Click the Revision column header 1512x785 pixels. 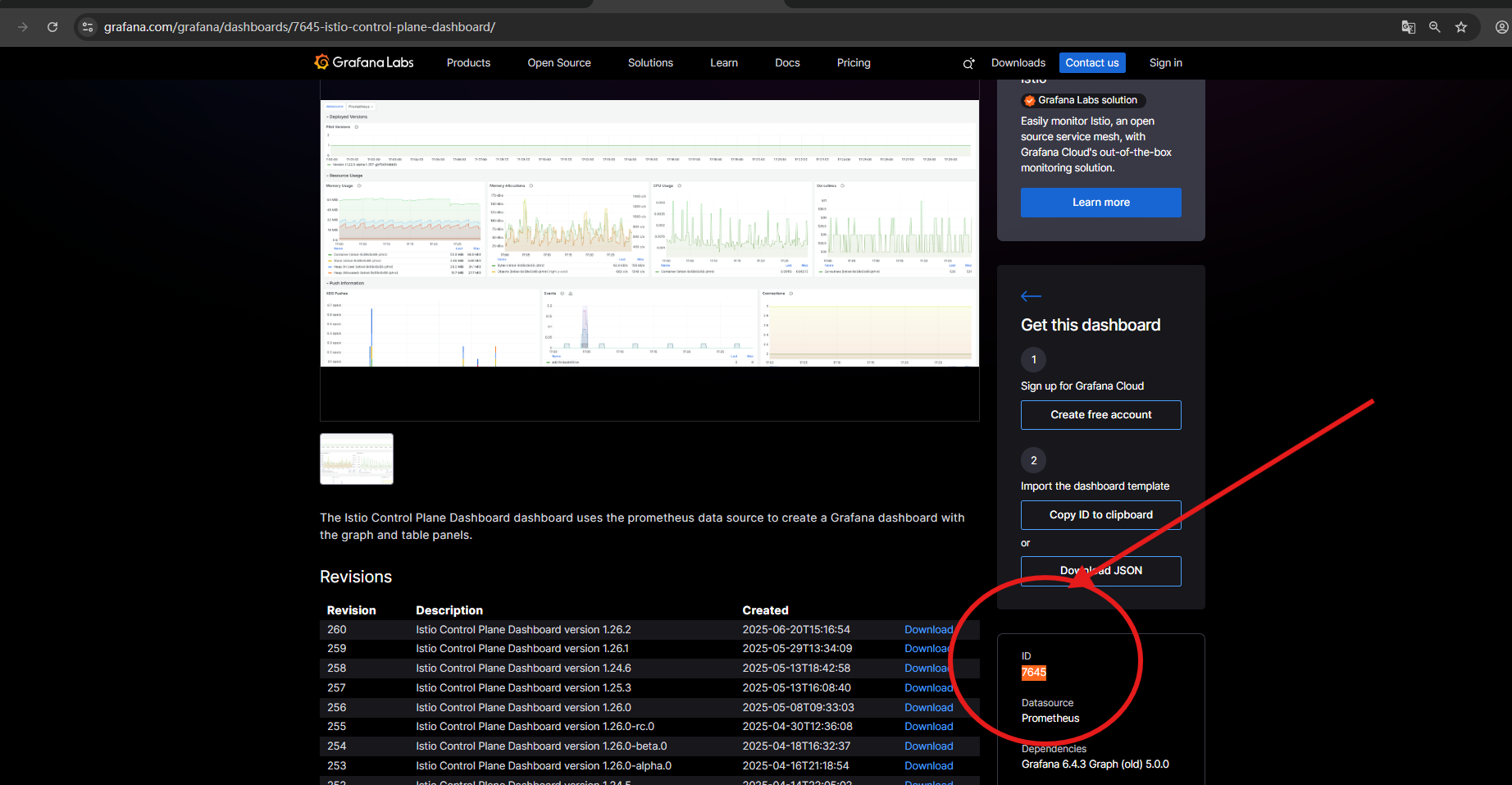[x=351, y=610]
